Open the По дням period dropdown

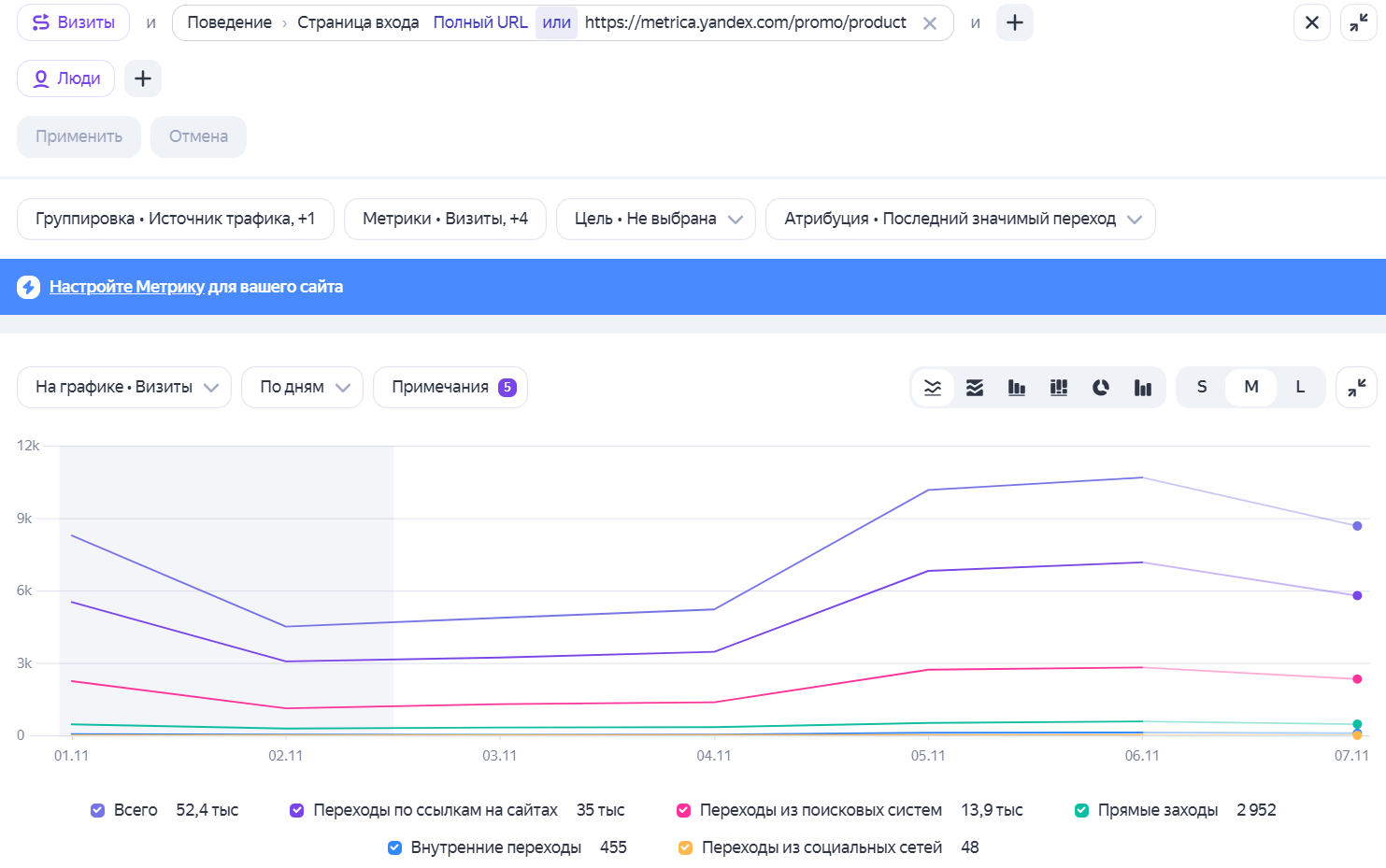click(302, 387)
